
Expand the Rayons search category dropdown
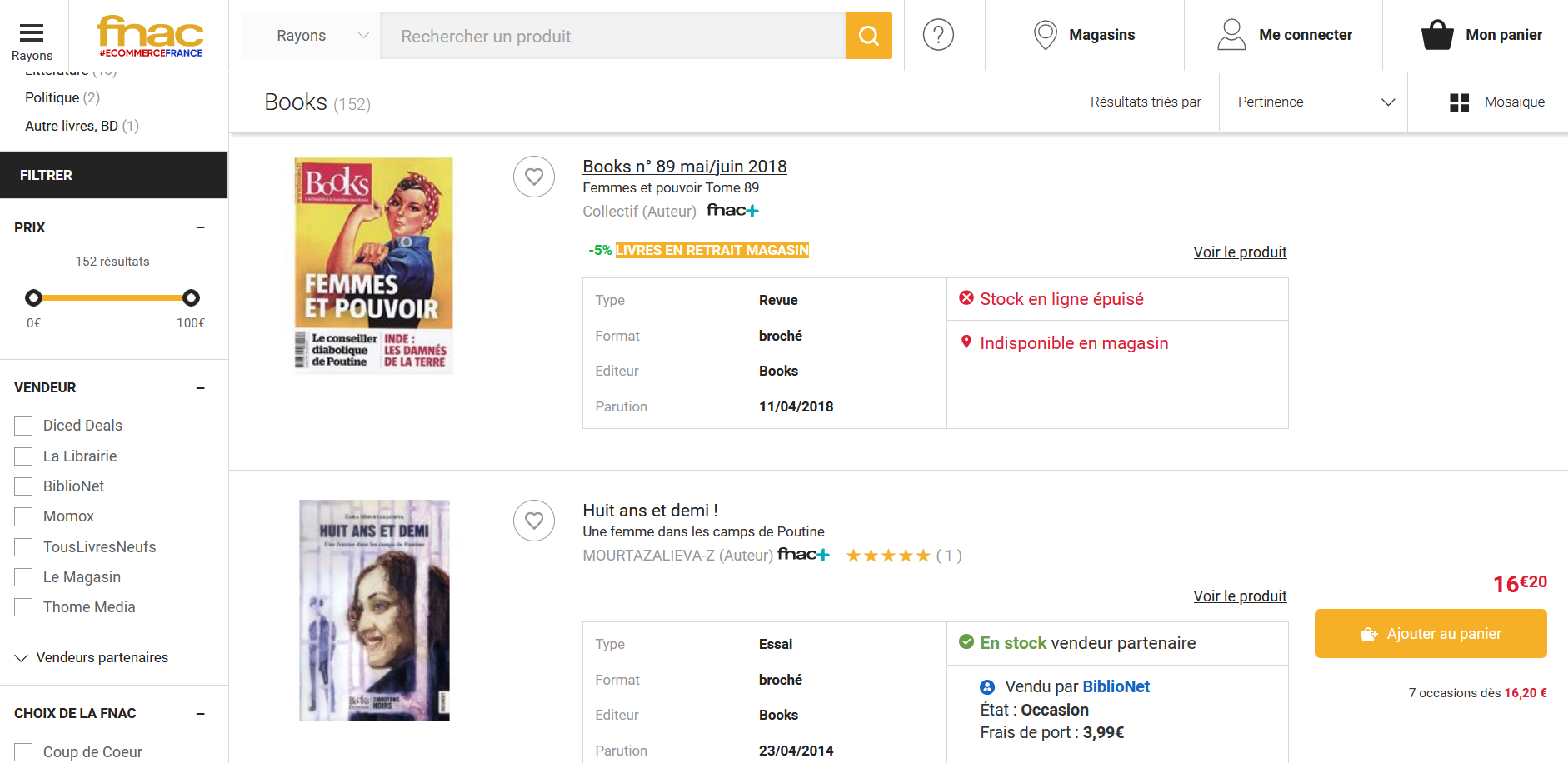[x=322, y=36]
